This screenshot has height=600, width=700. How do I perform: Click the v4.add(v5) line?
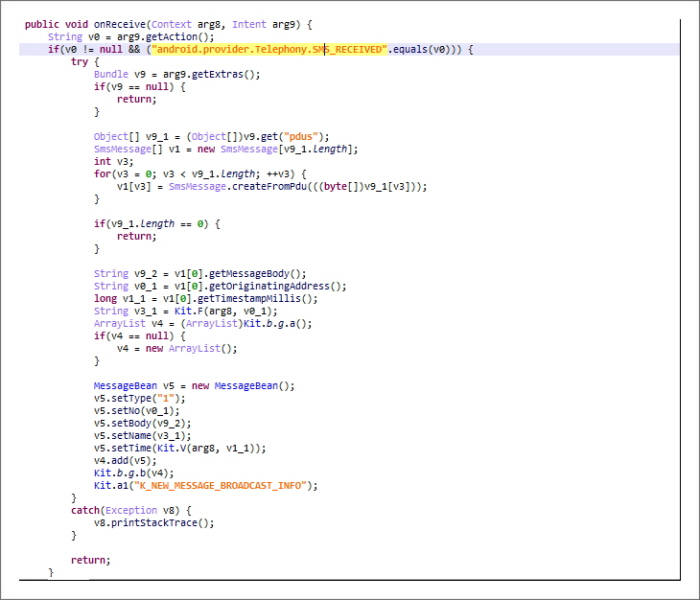point(125,461)
